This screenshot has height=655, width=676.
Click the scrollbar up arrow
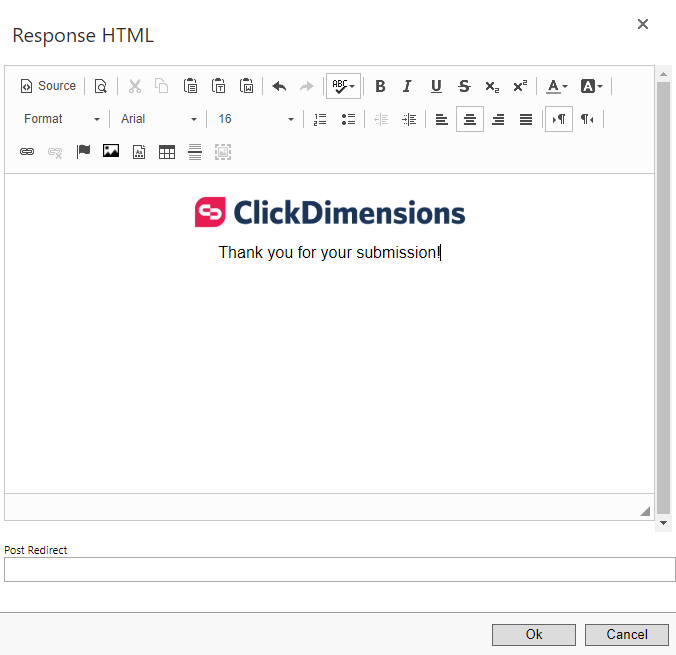tap(663, 74)
